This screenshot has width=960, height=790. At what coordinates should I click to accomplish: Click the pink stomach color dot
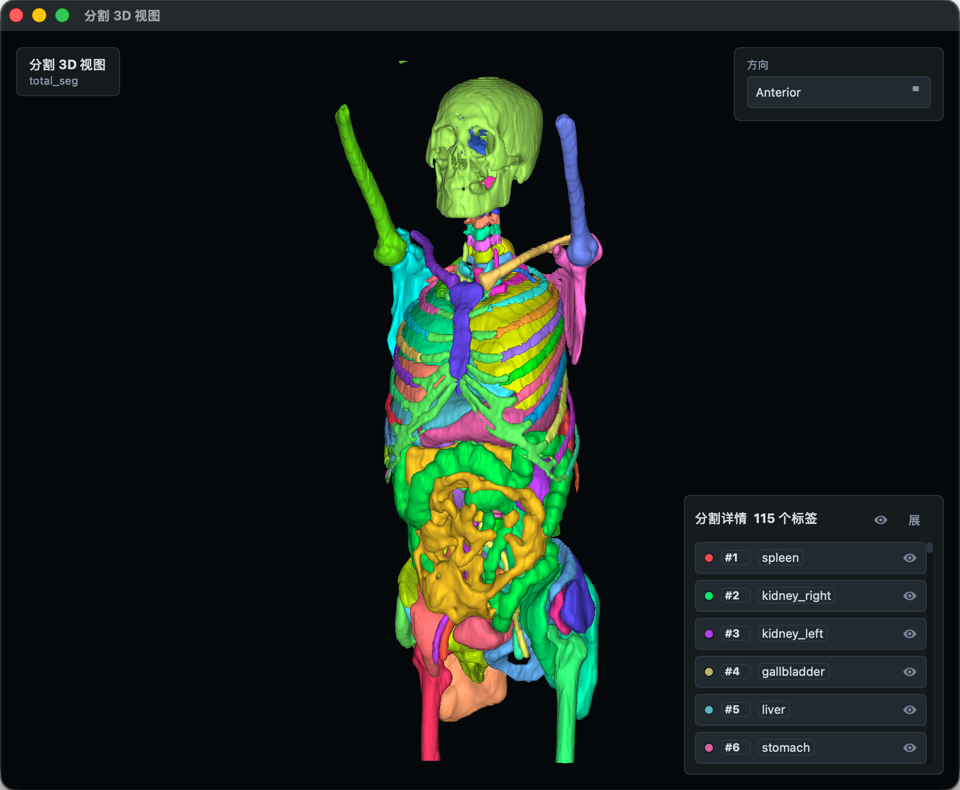pyautogui.click(x=709, y=748)
